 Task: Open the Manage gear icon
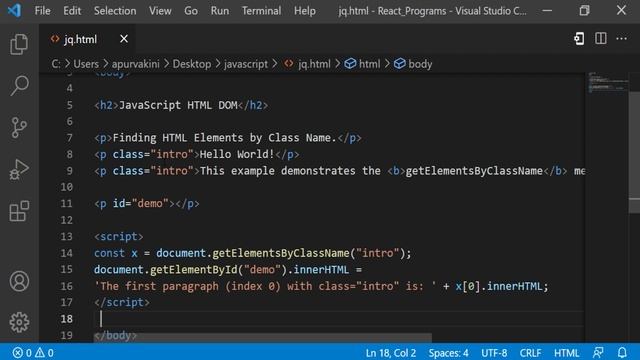pyautogui.click(x=19, y=322)
